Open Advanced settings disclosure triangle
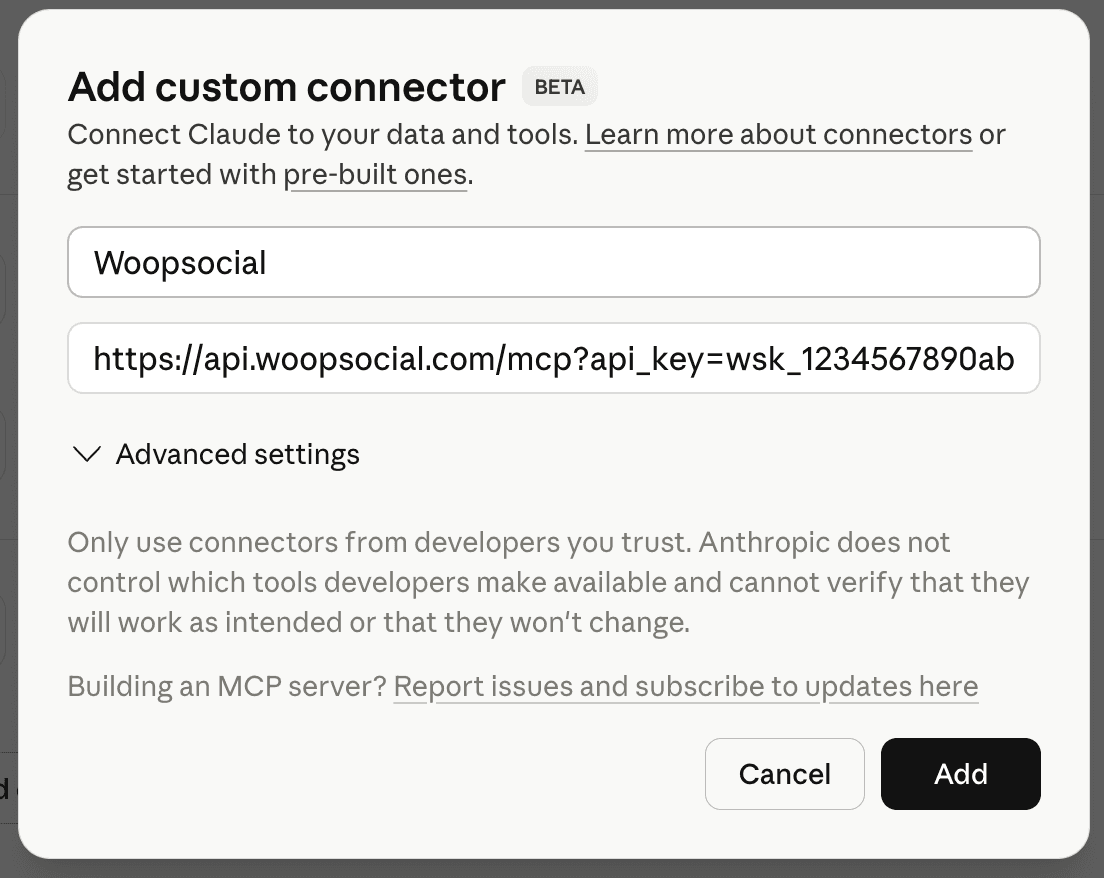The image size is (1104, 878). [86, 454]
